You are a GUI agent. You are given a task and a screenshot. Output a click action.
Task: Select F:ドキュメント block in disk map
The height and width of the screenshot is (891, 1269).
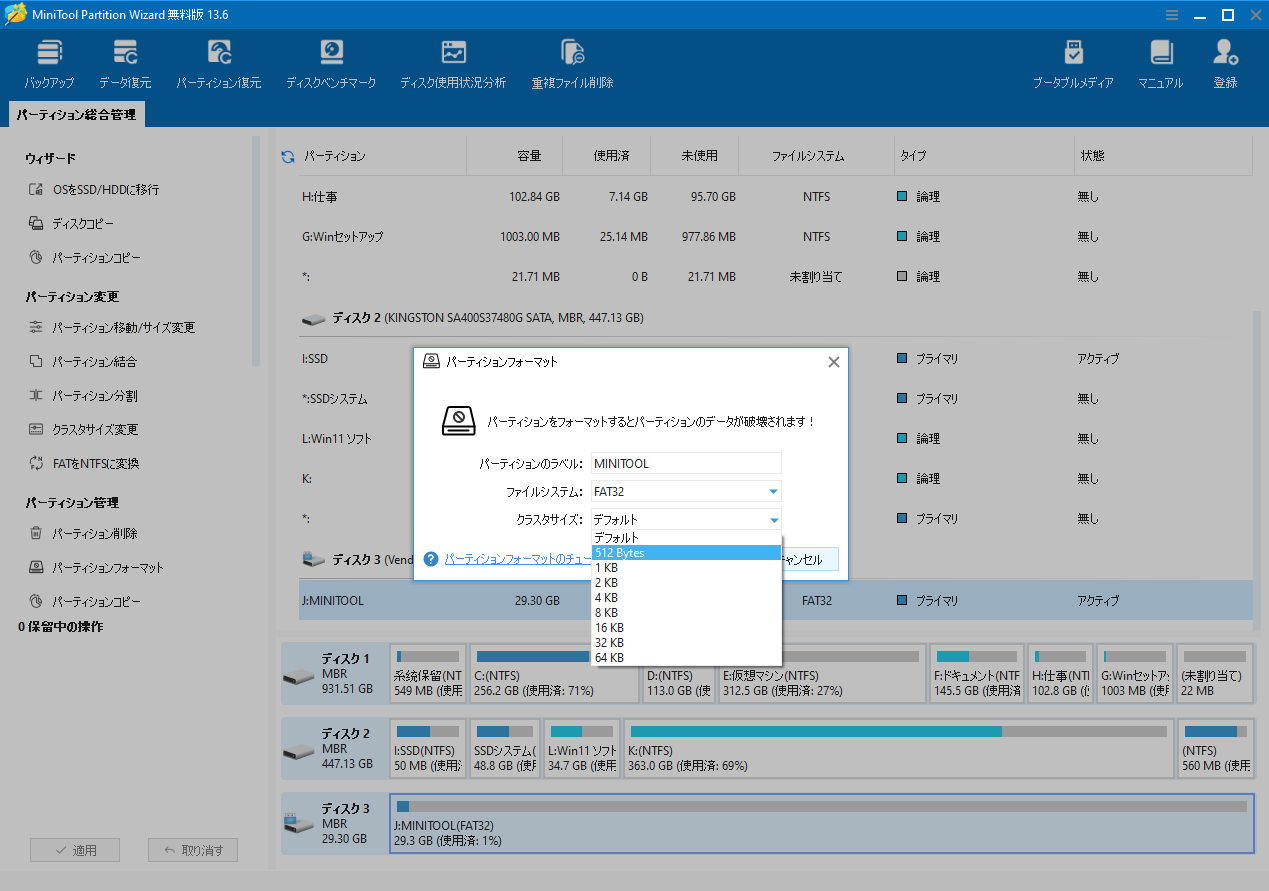[x=977, y=674]
